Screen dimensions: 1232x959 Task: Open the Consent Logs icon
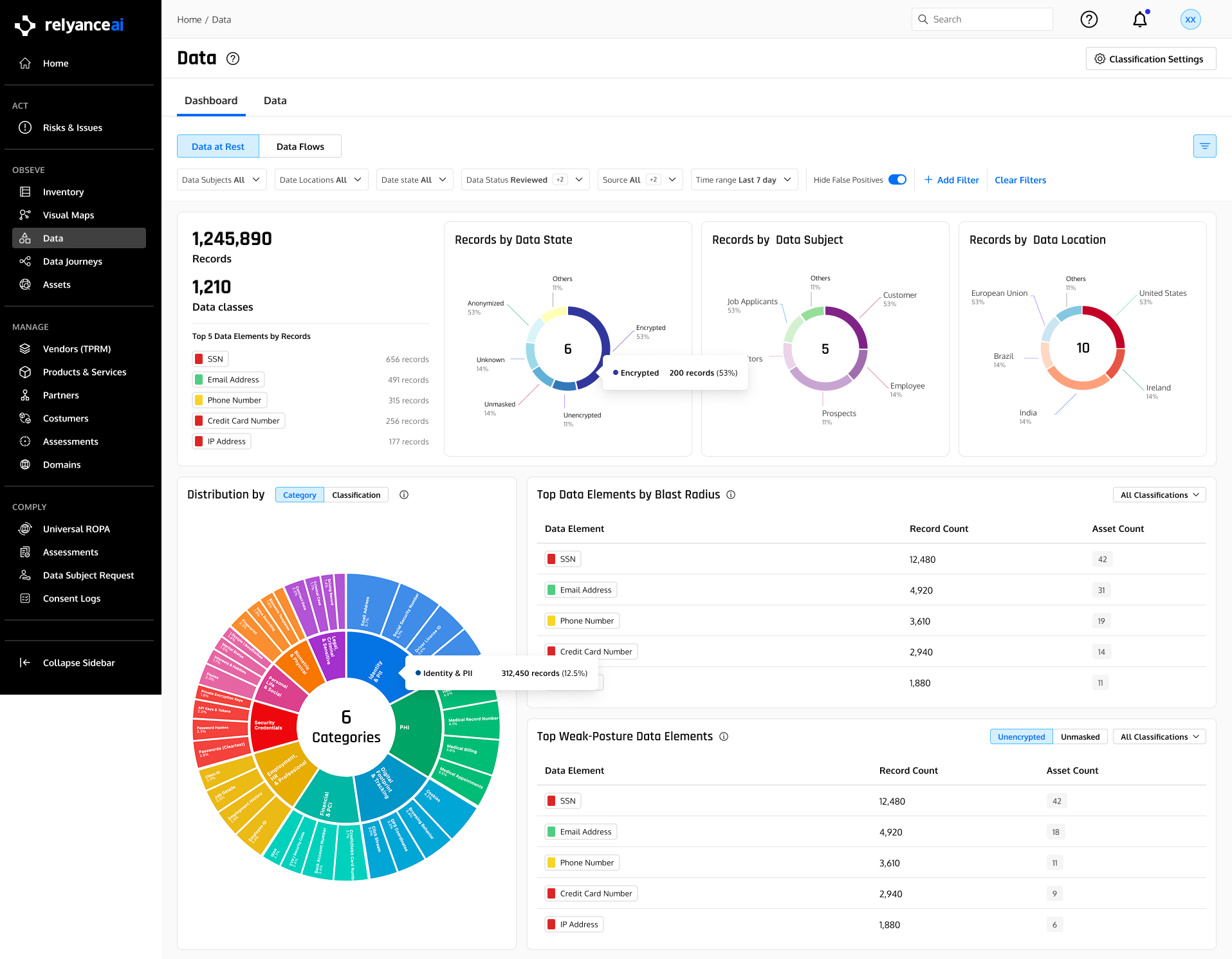[25, 598]
